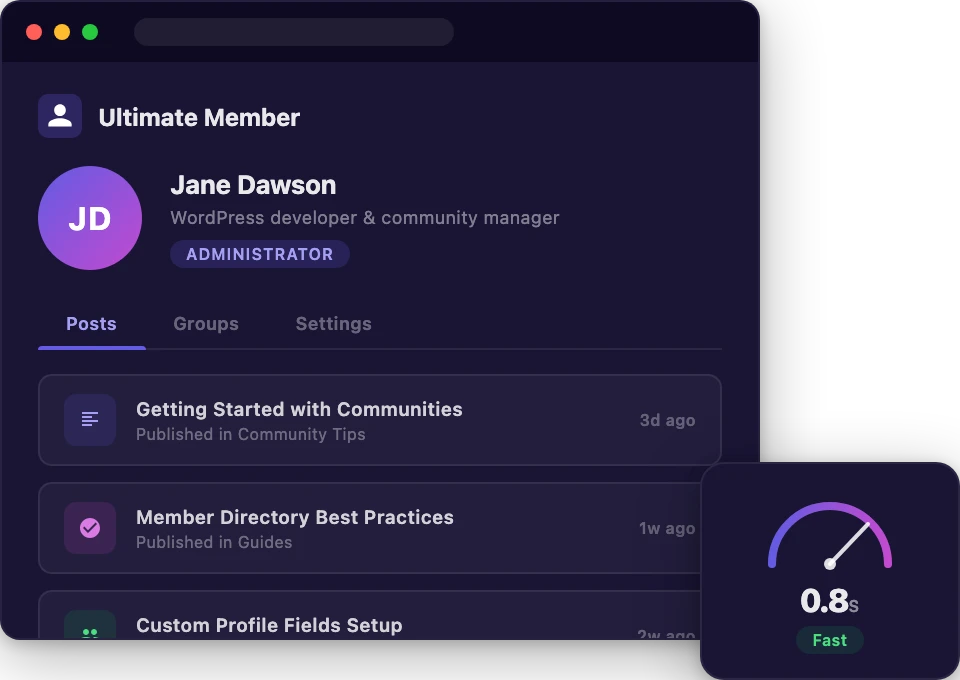Viewport: 960px width, 680px height.
Task: Open the Custom Profile Fields Setup post
Action: pyautogui.click(x=370, y=615)
